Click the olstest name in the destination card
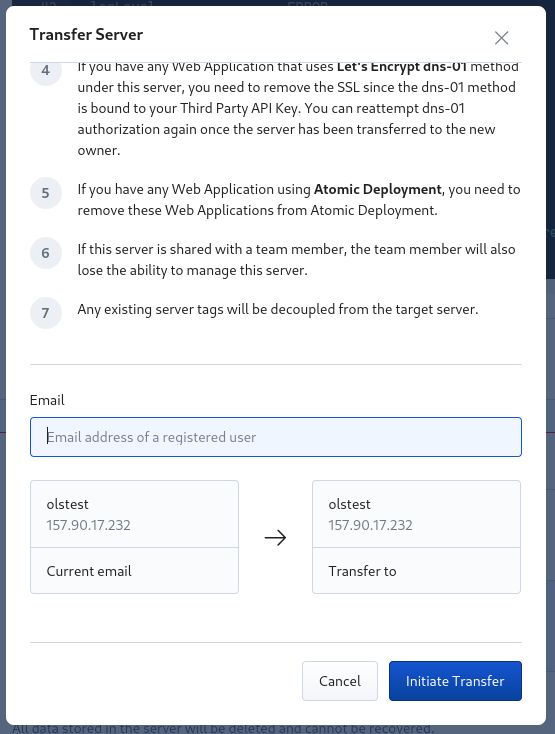The height and width of the screenshot is (734, 555). click(x=349, y=504)
